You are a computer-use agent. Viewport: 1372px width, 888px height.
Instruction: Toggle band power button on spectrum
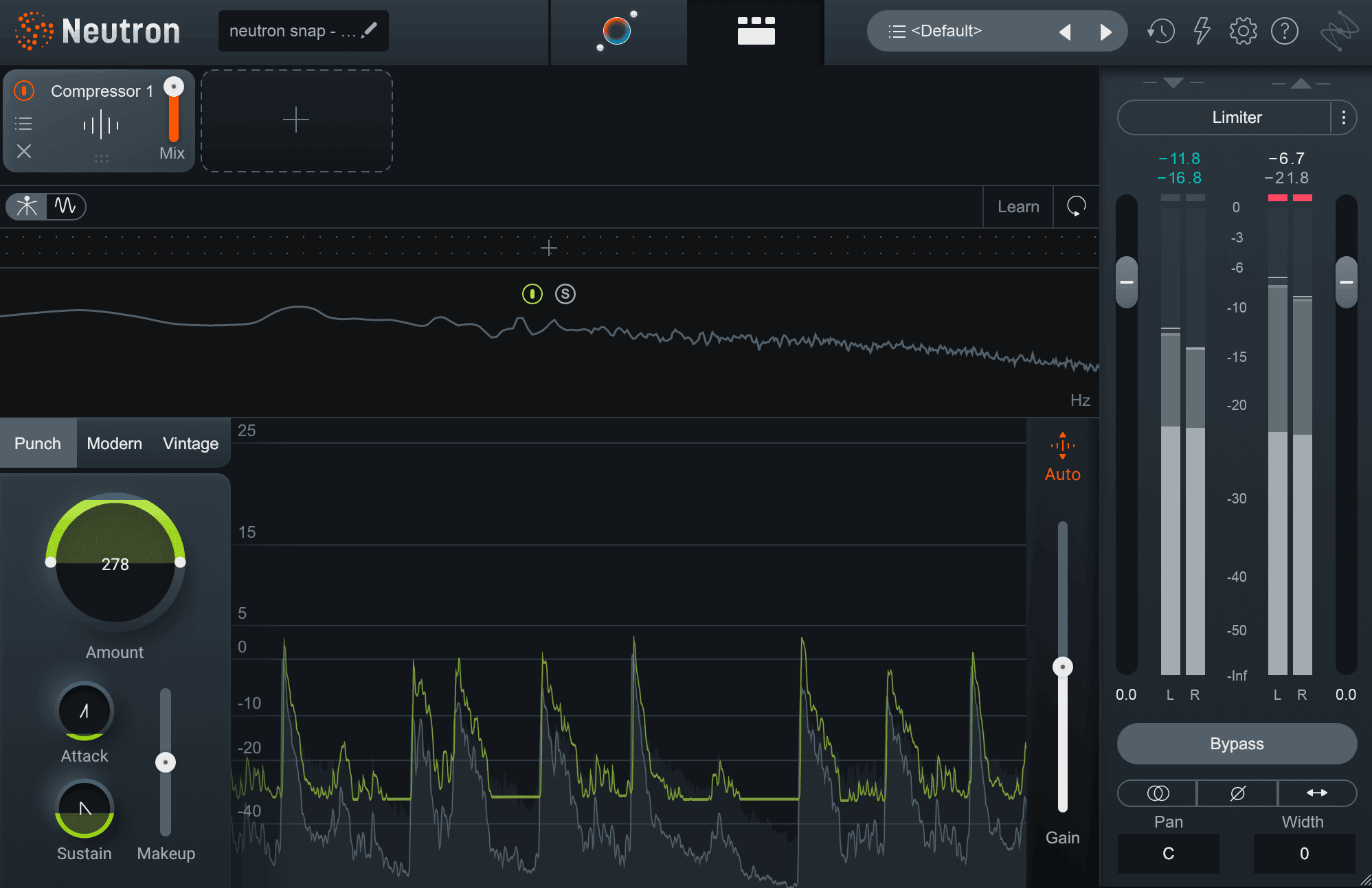pos(532,294)
